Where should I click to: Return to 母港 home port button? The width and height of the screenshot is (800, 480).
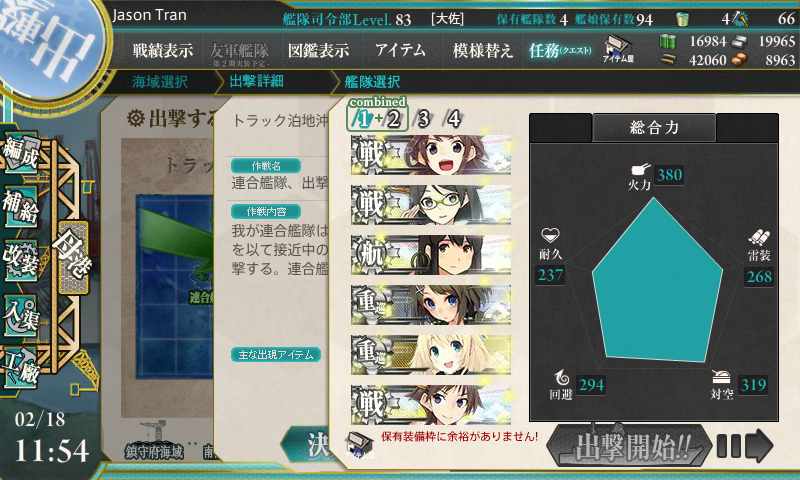pyautogui.click(x=72, y=257)
